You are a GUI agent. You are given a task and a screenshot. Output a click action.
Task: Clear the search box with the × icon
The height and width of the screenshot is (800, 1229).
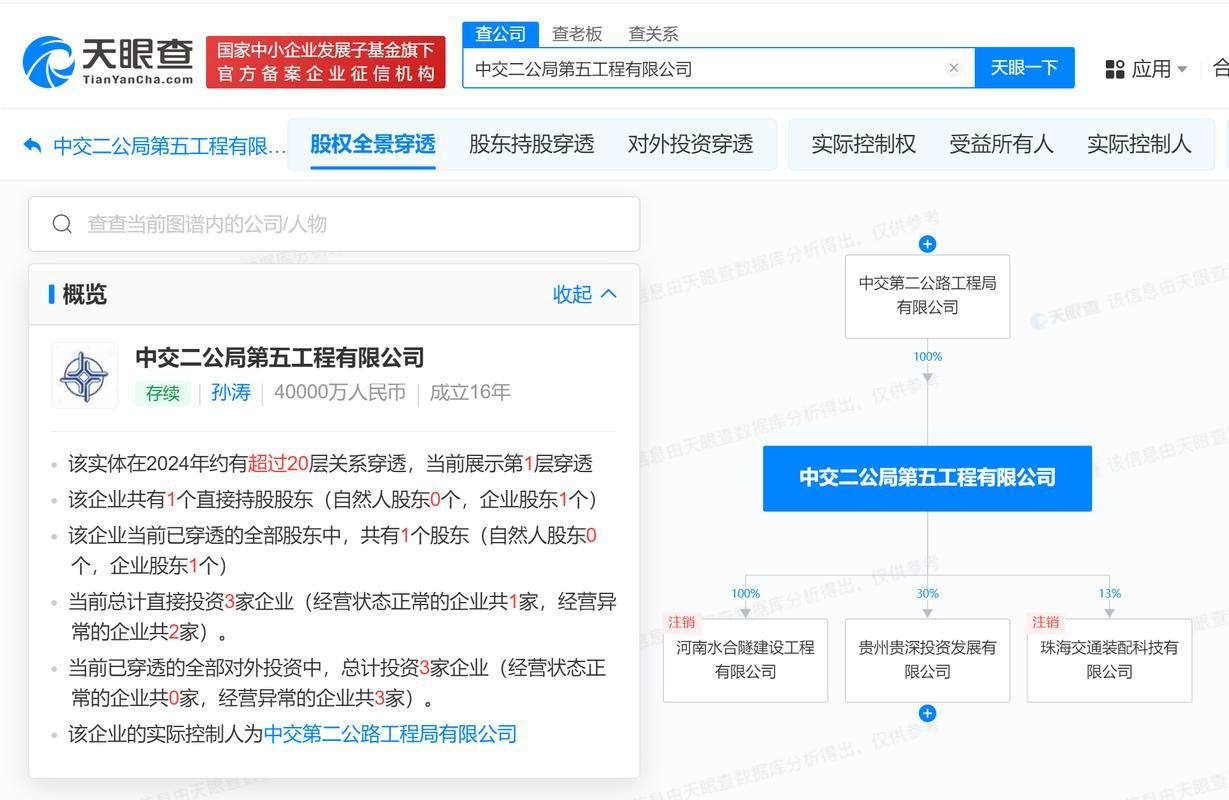tap(953, 67)
